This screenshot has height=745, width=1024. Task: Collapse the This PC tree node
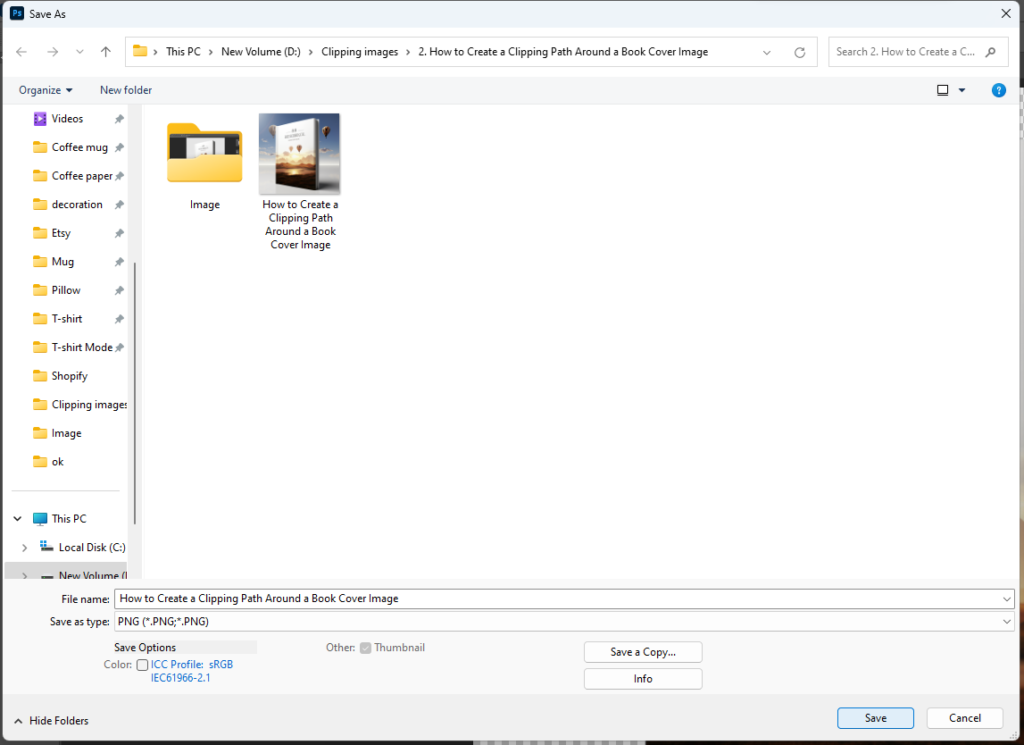click(18, 518)
